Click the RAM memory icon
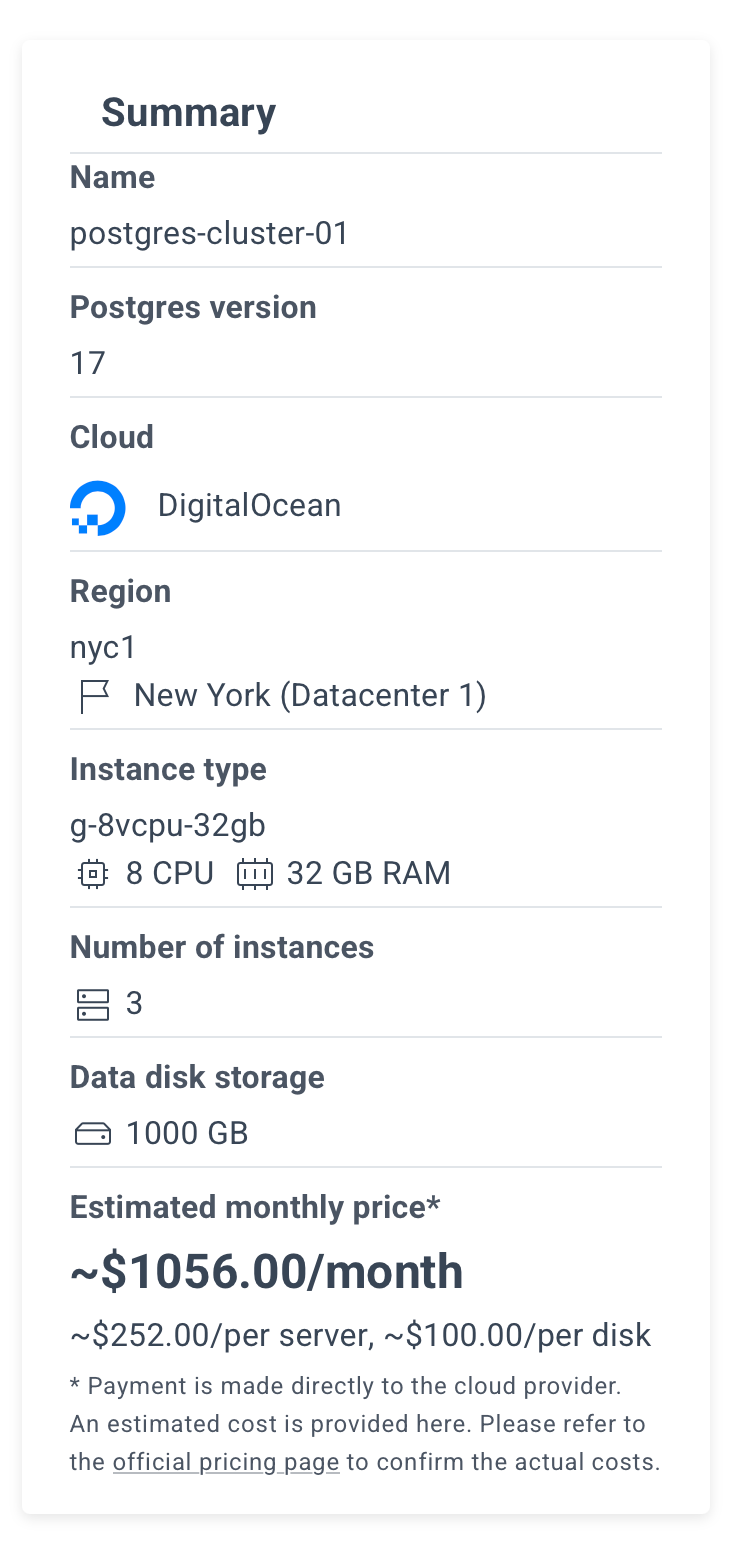 coord(254,875)
